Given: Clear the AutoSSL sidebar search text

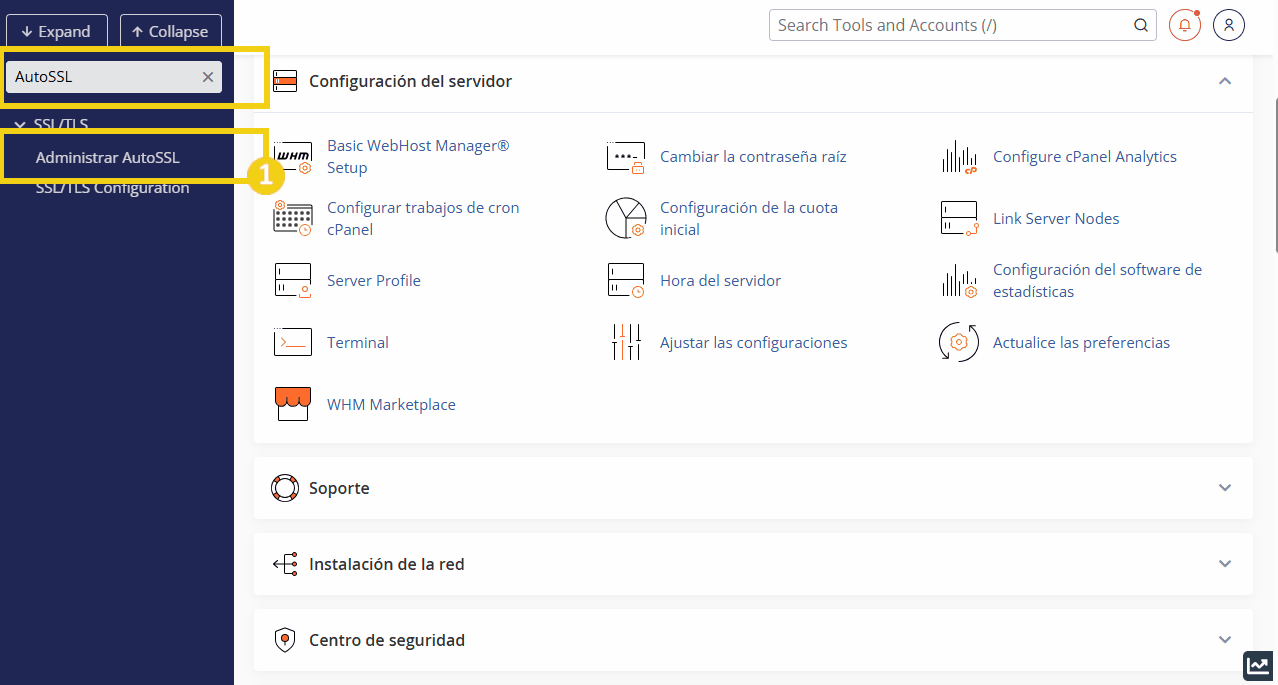Looking at the screenshot, I should pyautogui.click(x=208, y=77).
